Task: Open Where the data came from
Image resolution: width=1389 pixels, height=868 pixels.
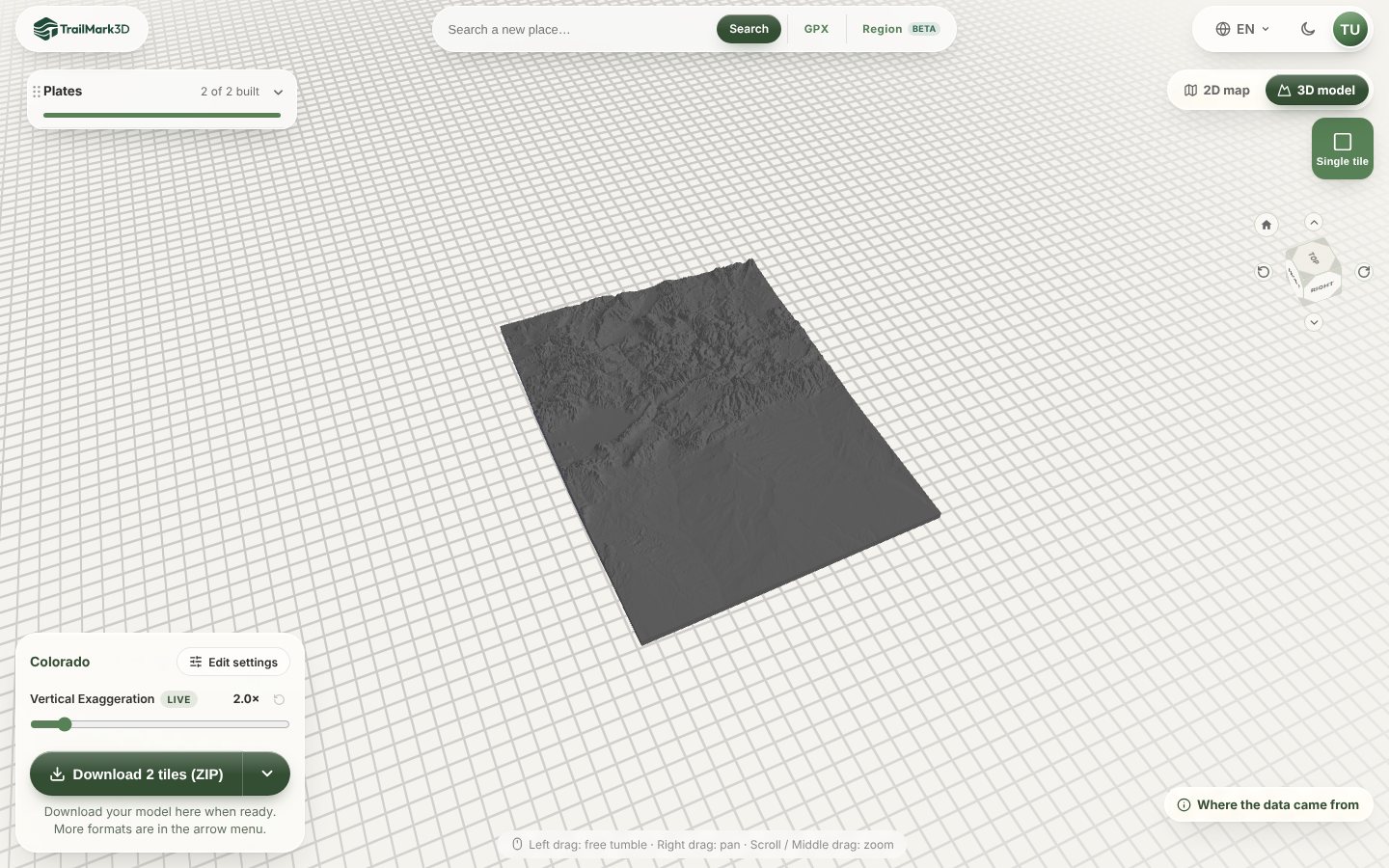Action: 1268,804
